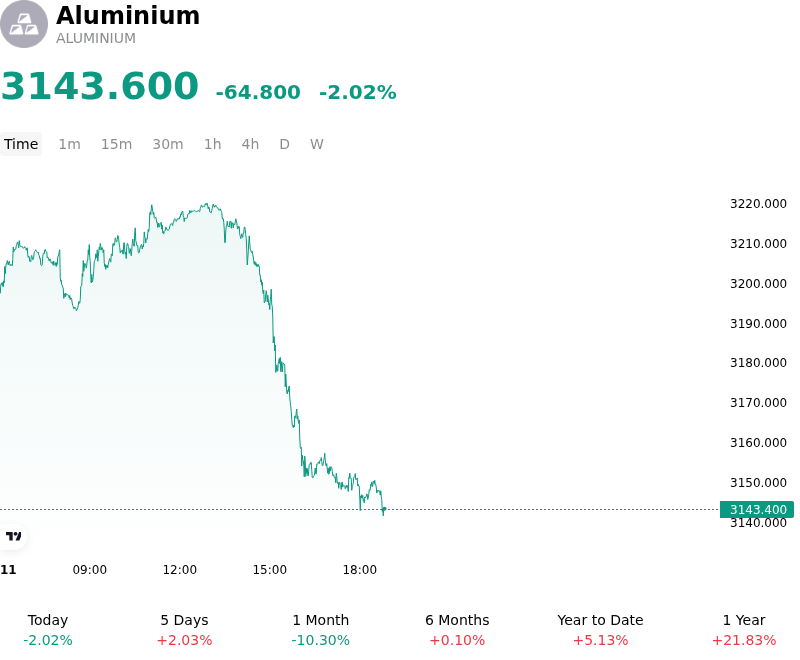Select the Today performance period
This screenshot has height=660, width=800.
(x=48, y=630)
